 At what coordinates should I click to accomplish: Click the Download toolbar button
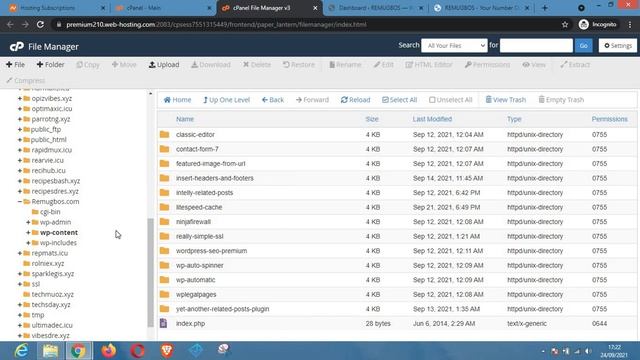(x=211, y=64)
